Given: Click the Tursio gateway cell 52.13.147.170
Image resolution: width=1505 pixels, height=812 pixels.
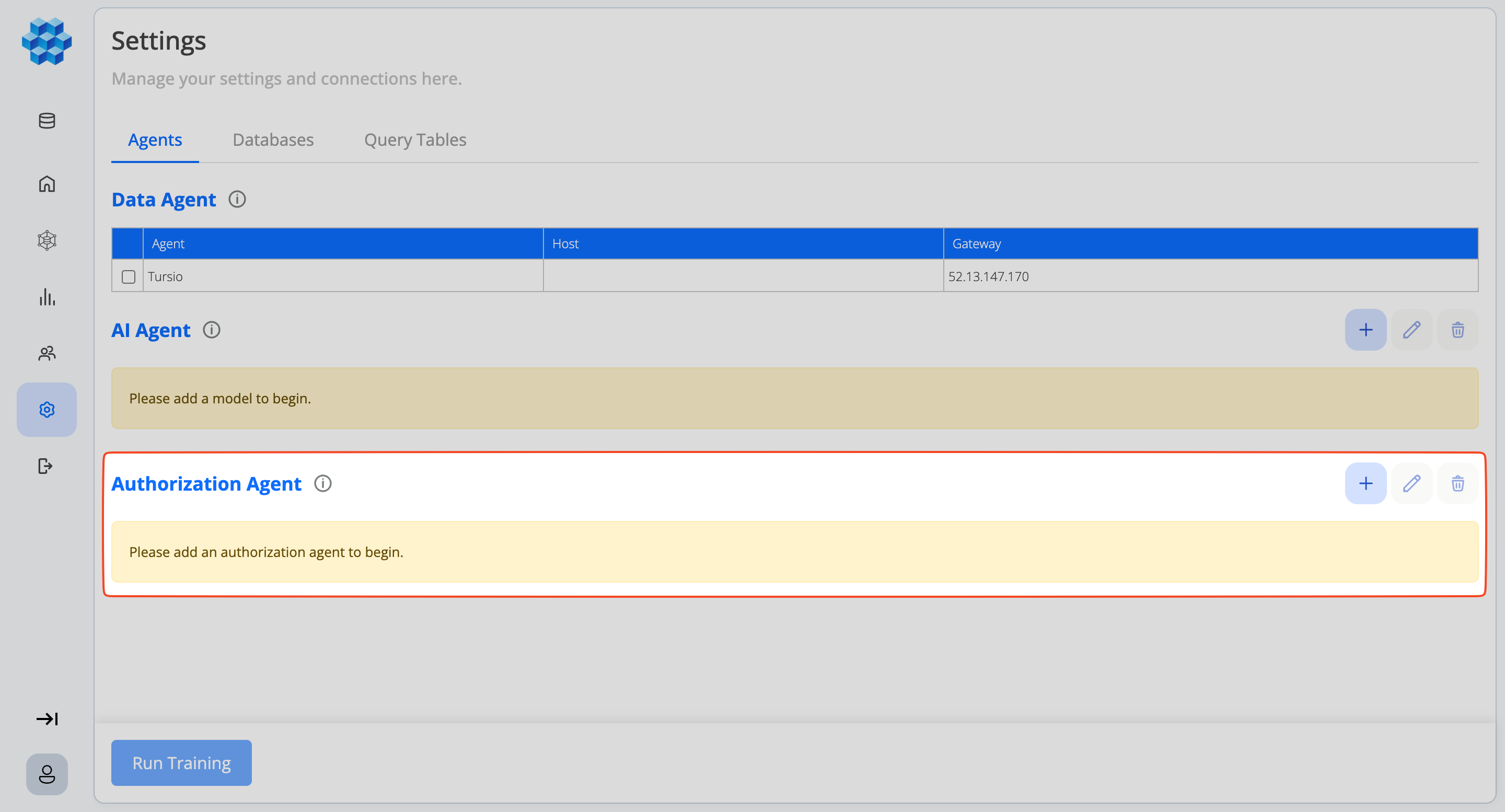Looking at the screenshot, I should coord(988,276).
